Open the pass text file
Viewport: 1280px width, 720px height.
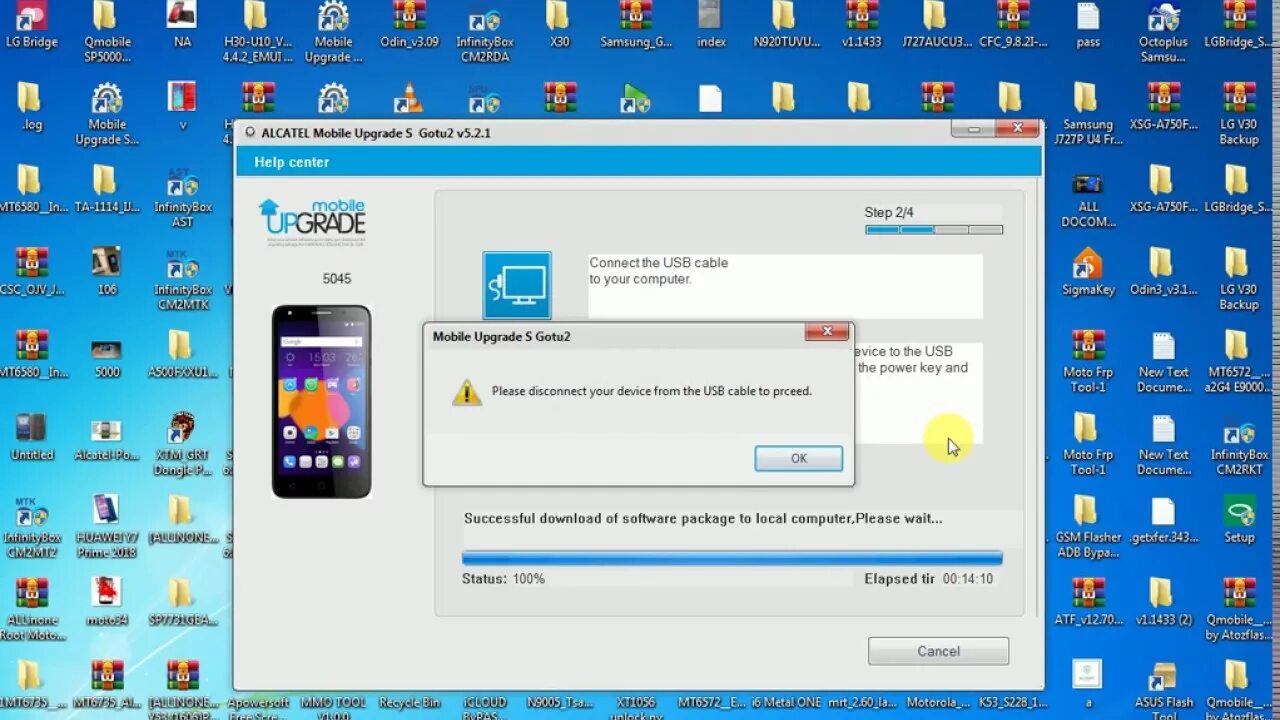click(x=1088, y=26)
